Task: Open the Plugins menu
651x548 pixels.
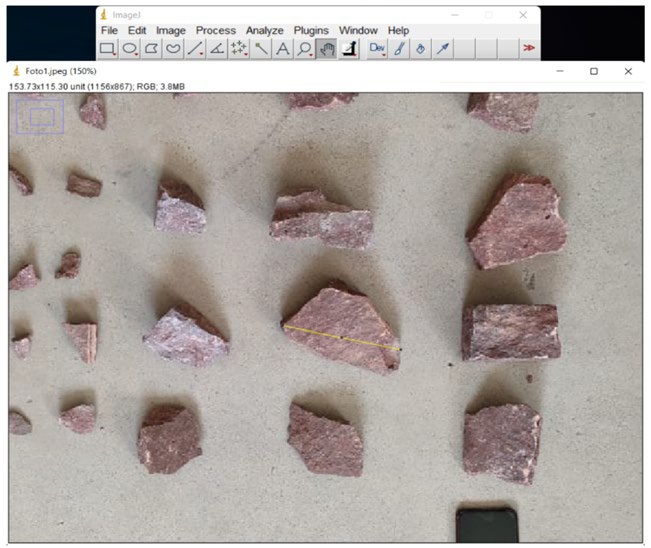Action: 311,31
